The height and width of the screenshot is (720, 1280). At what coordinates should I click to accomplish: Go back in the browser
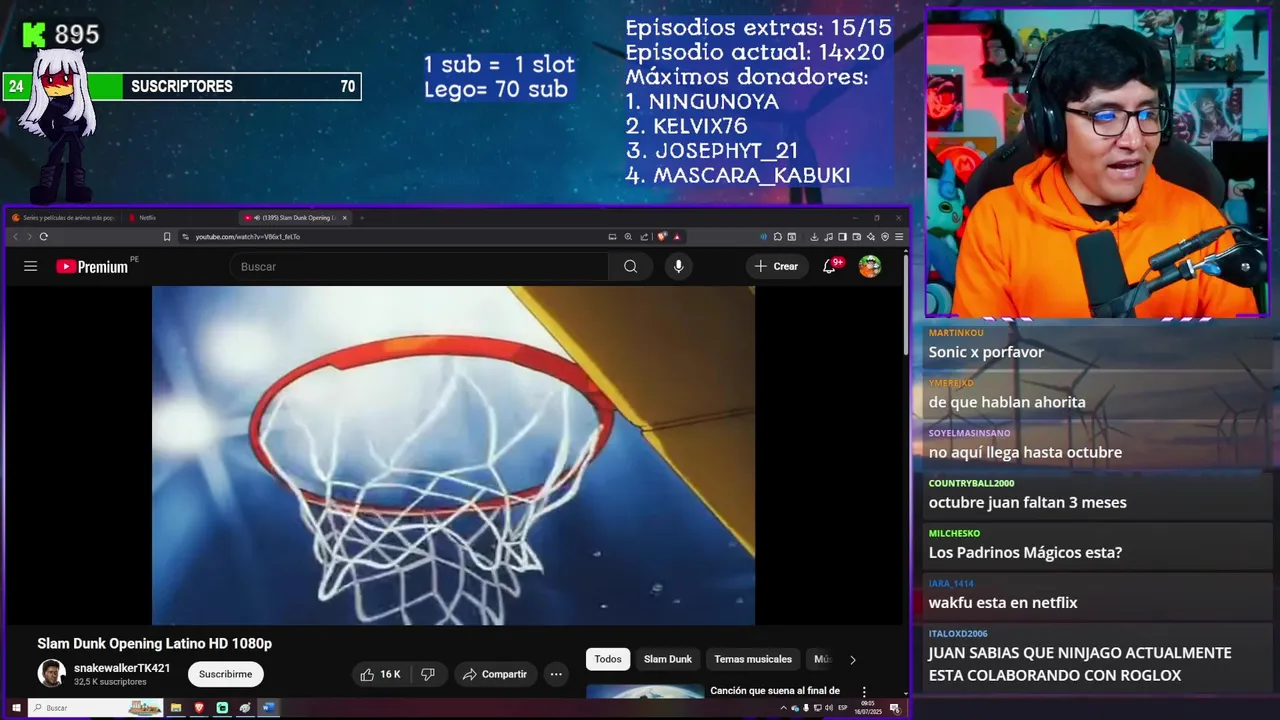(x=15, y=237)
